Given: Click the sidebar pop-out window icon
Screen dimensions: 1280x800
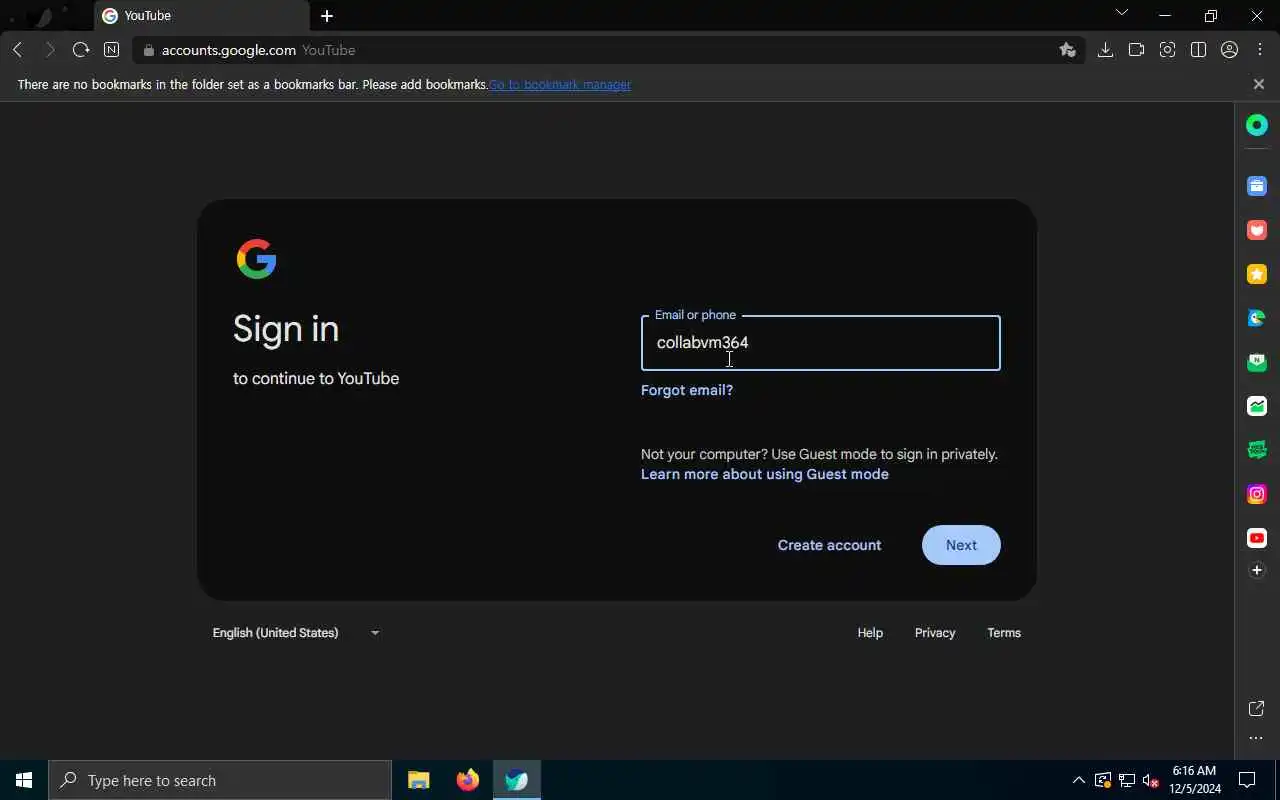Looking at the screenshot, I should pyautogui.click(x=1257, y=709).
